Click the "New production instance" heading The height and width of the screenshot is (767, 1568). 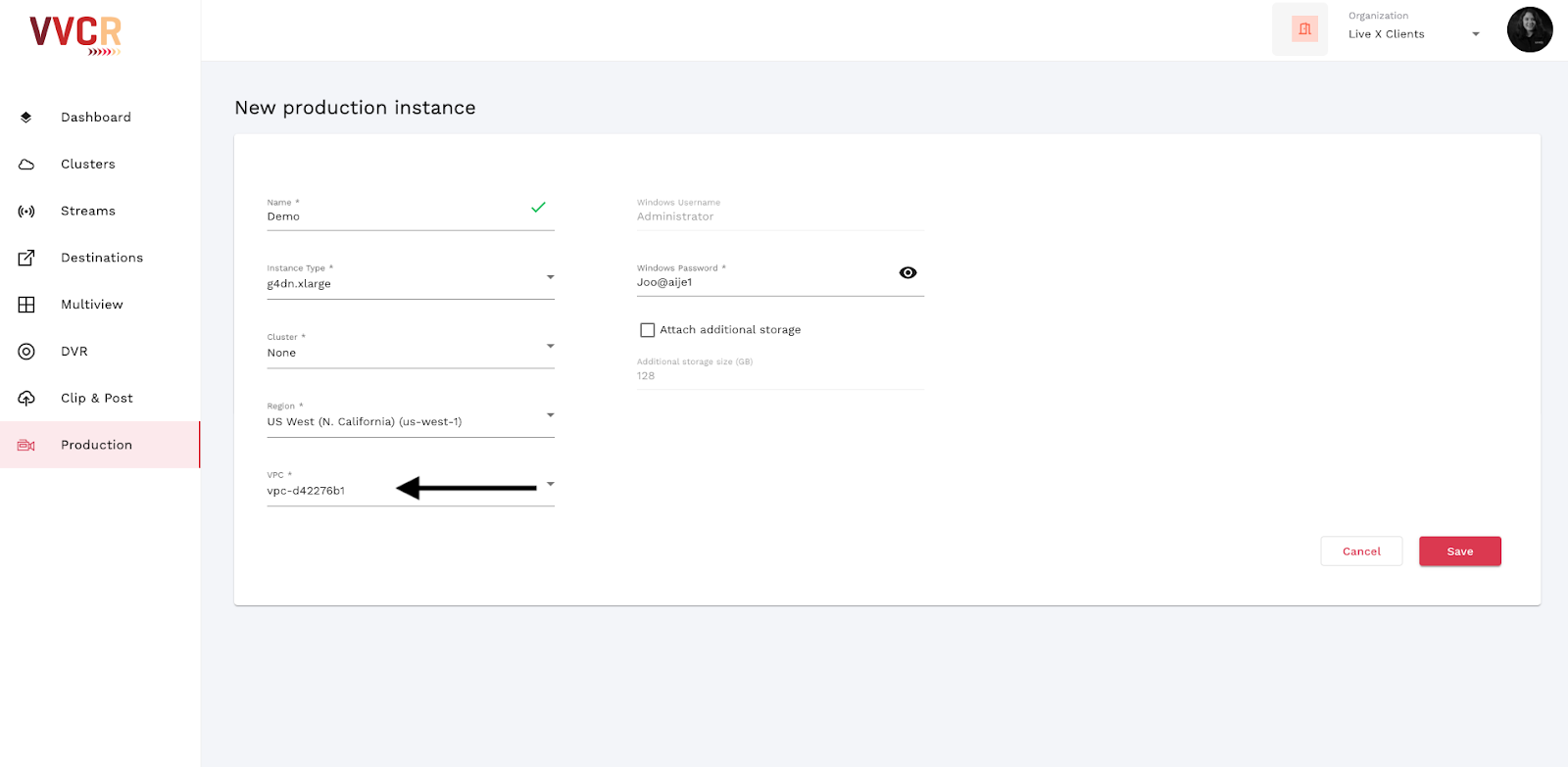(x=355, y=108)
